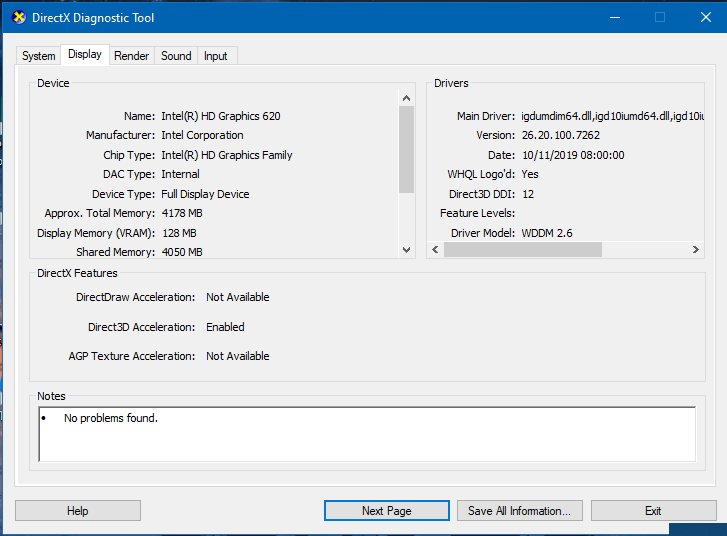Click driver date 10/11/2019 08:00:00
This screenshot has width=727, height=536.
[x=574, y=155]
